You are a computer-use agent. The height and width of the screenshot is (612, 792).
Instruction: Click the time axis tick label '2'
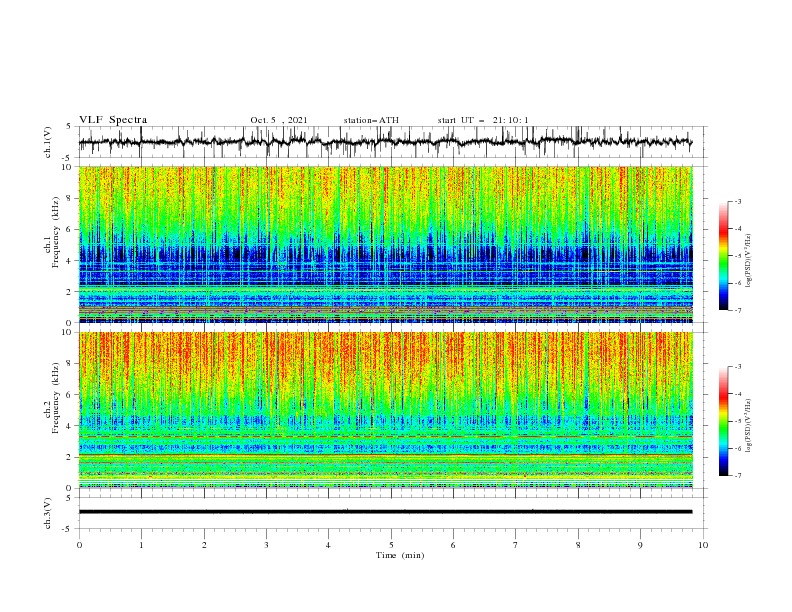(204, 545)
